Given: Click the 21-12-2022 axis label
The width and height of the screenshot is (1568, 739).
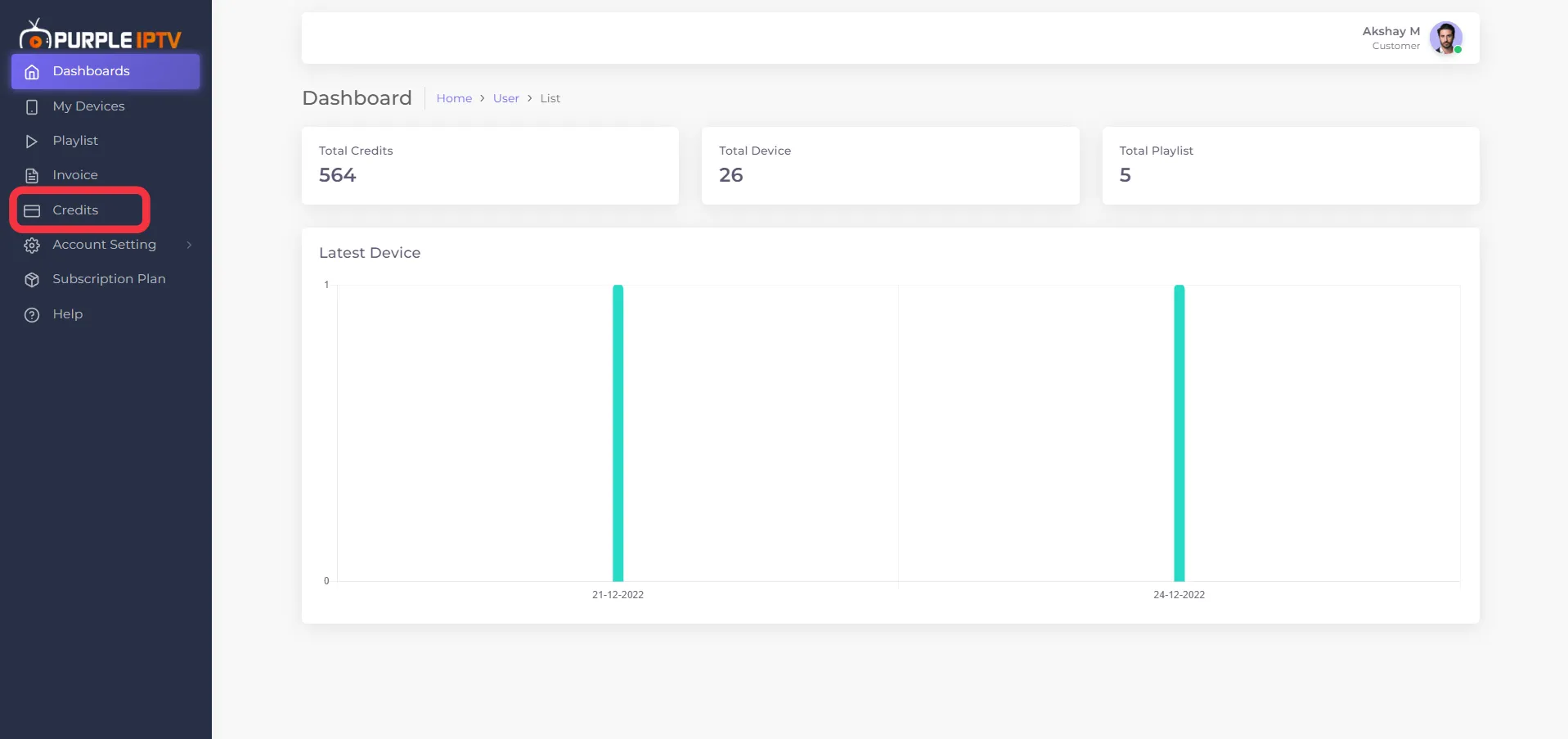Looking at the screenshot, I should coord(618,595).
